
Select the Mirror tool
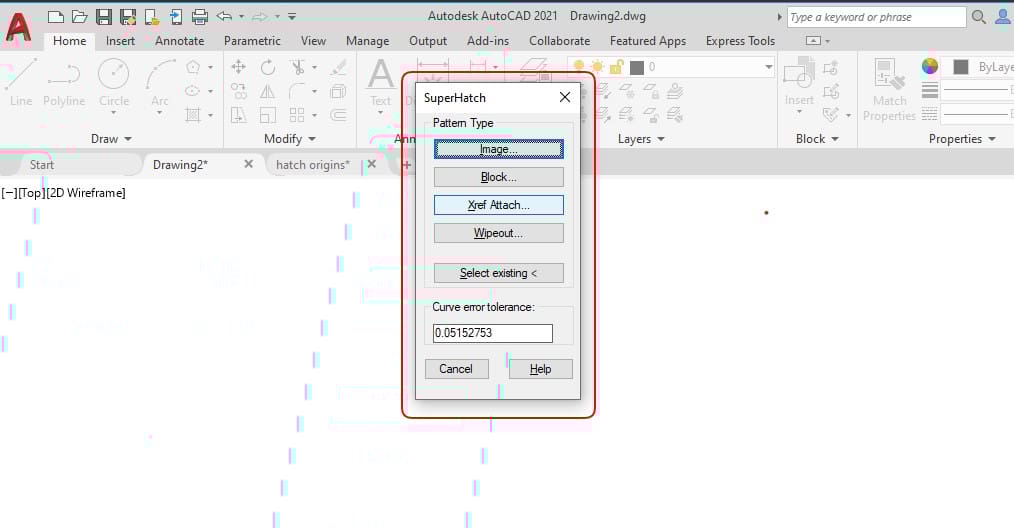[268, 91]
